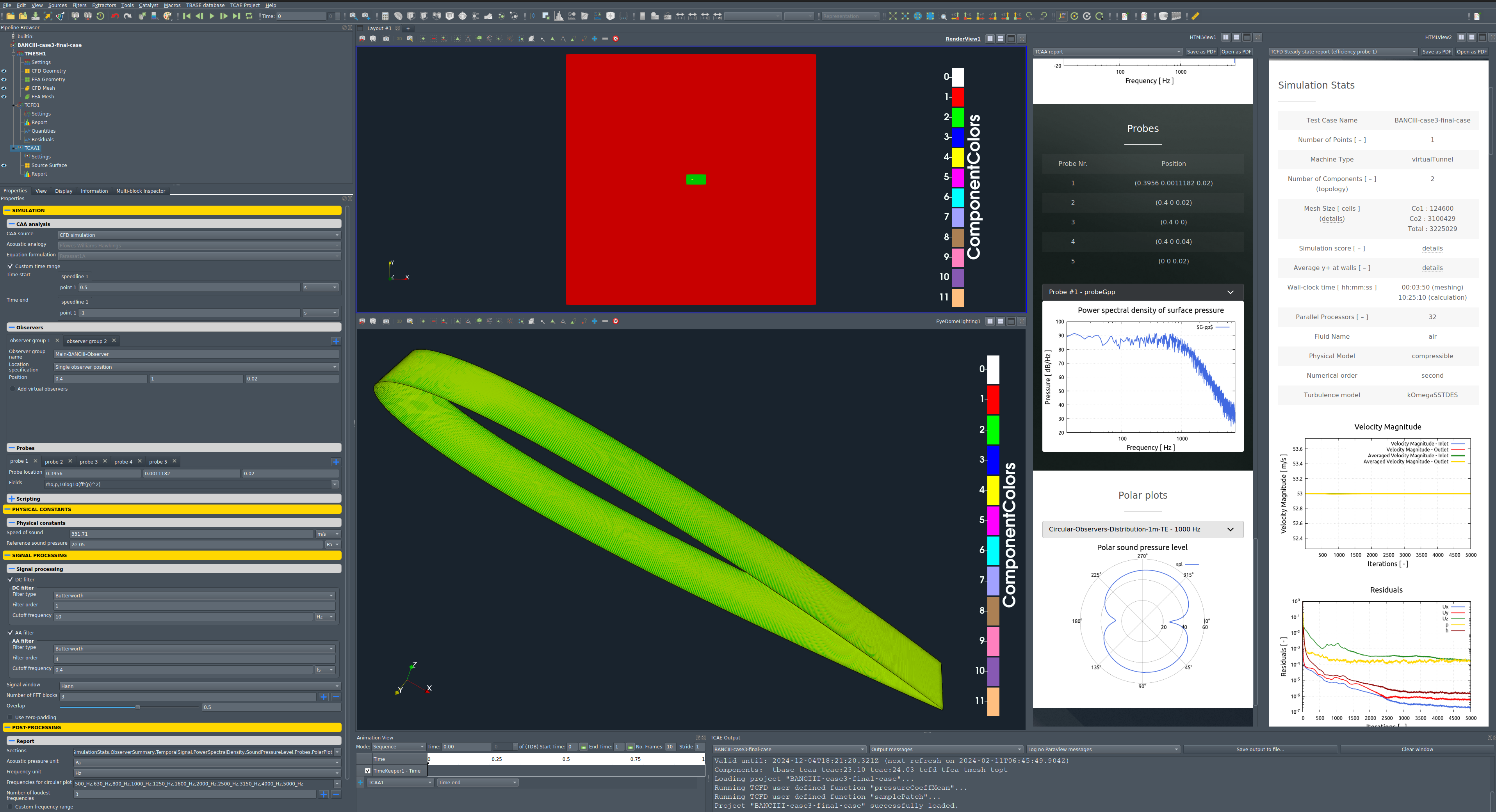Screen dimensions: 1496x812
Task: Enable the AA filter checkbox
Action: click(11, 633)
